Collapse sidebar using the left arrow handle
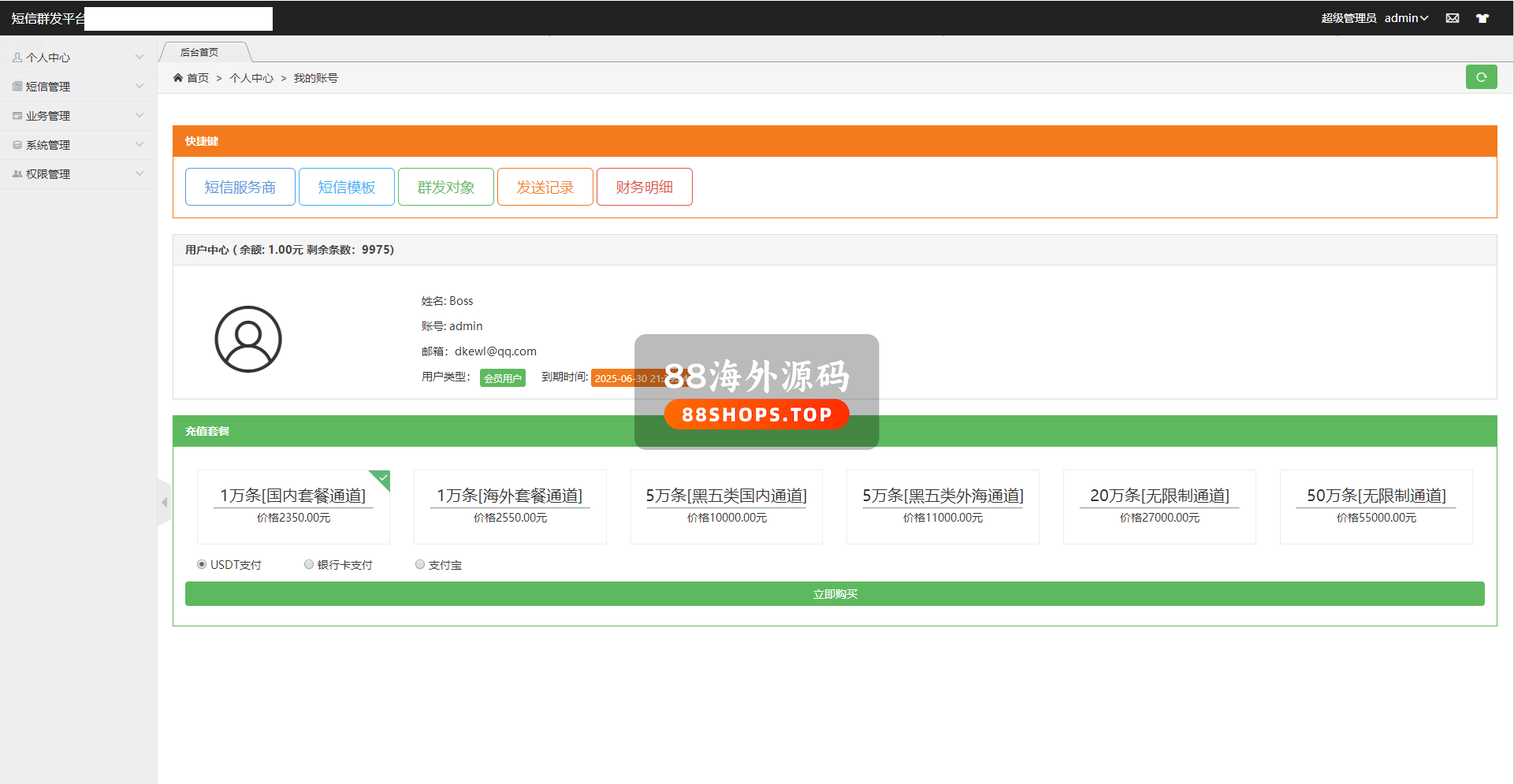Screen dimensions: 1514x784 click(164, 503)
